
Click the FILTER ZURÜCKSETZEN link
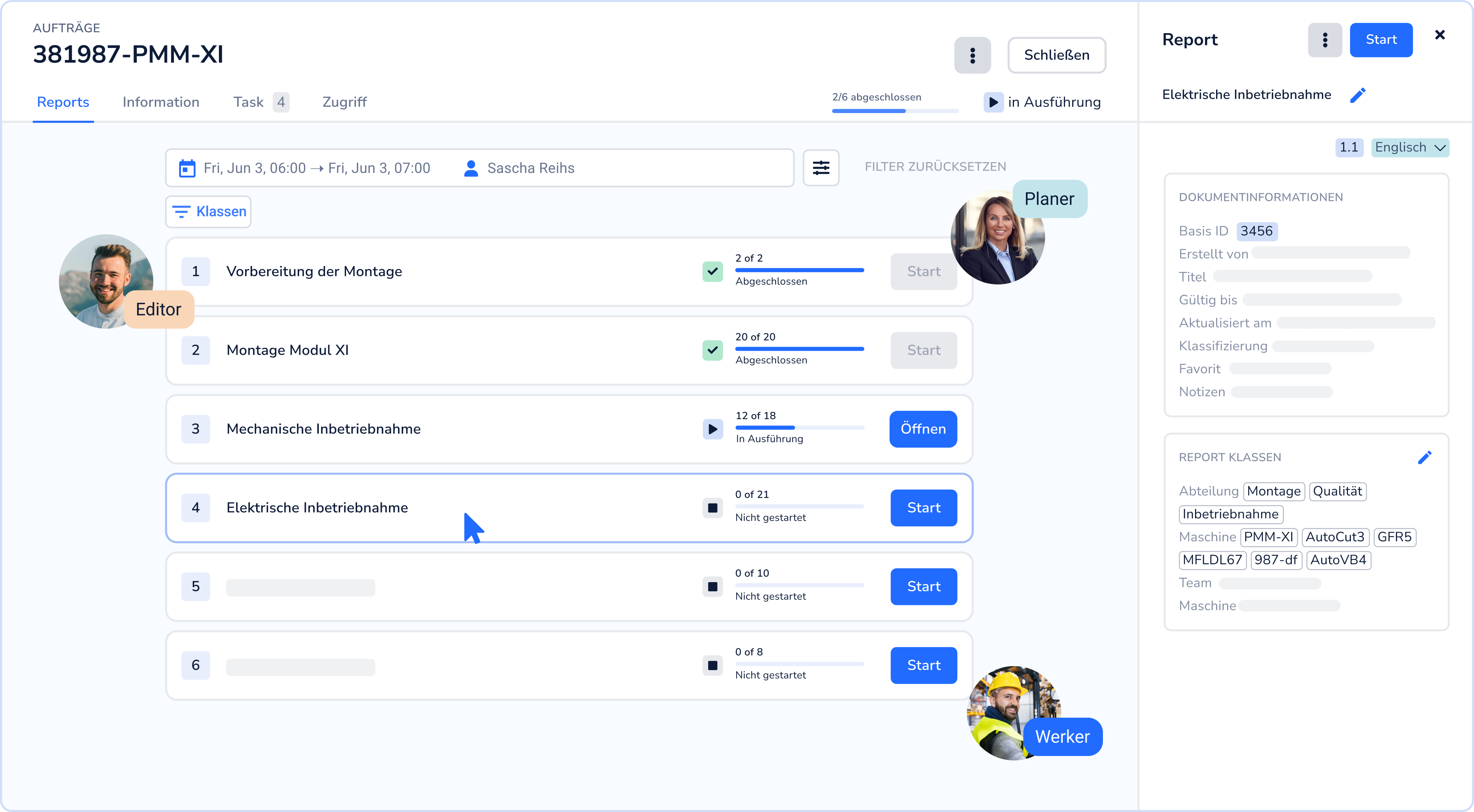pos(935,167)
